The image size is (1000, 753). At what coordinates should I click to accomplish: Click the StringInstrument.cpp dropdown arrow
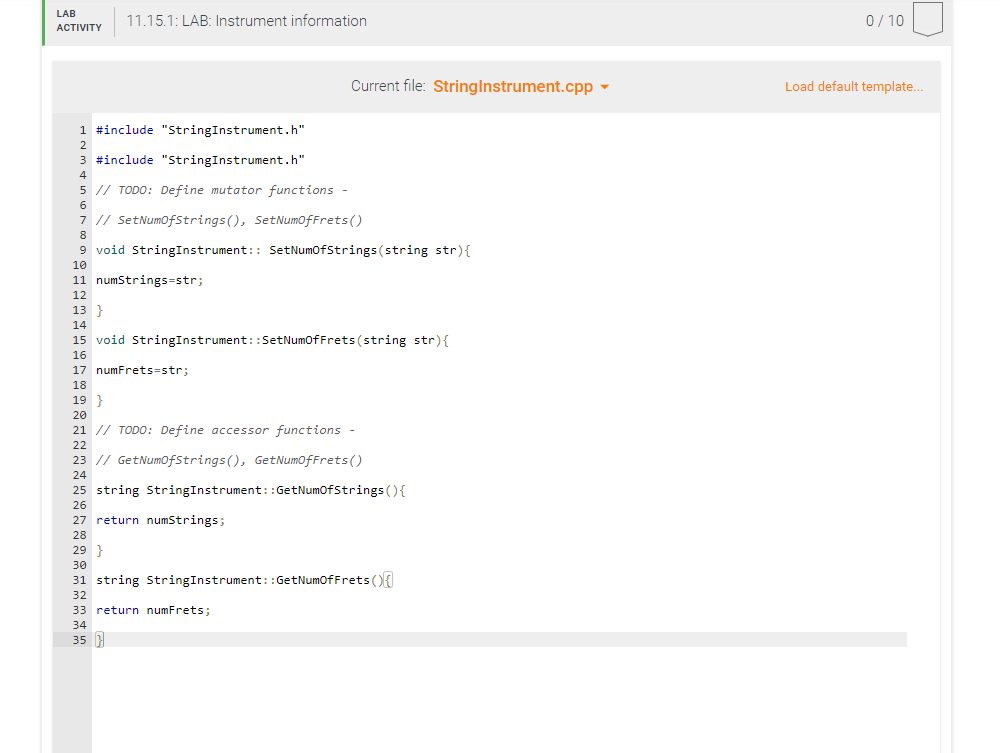[604, 86]
